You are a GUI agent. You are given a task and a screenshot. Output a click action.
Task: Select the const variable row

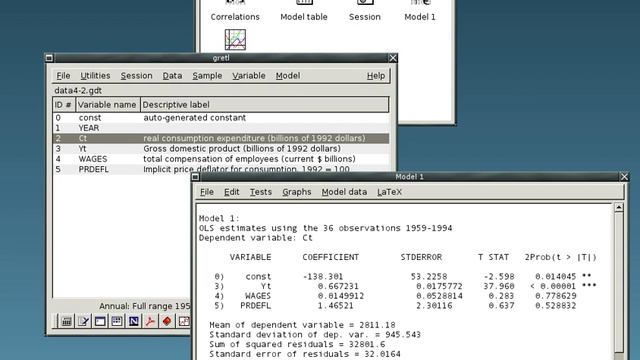tap(221, 118)
